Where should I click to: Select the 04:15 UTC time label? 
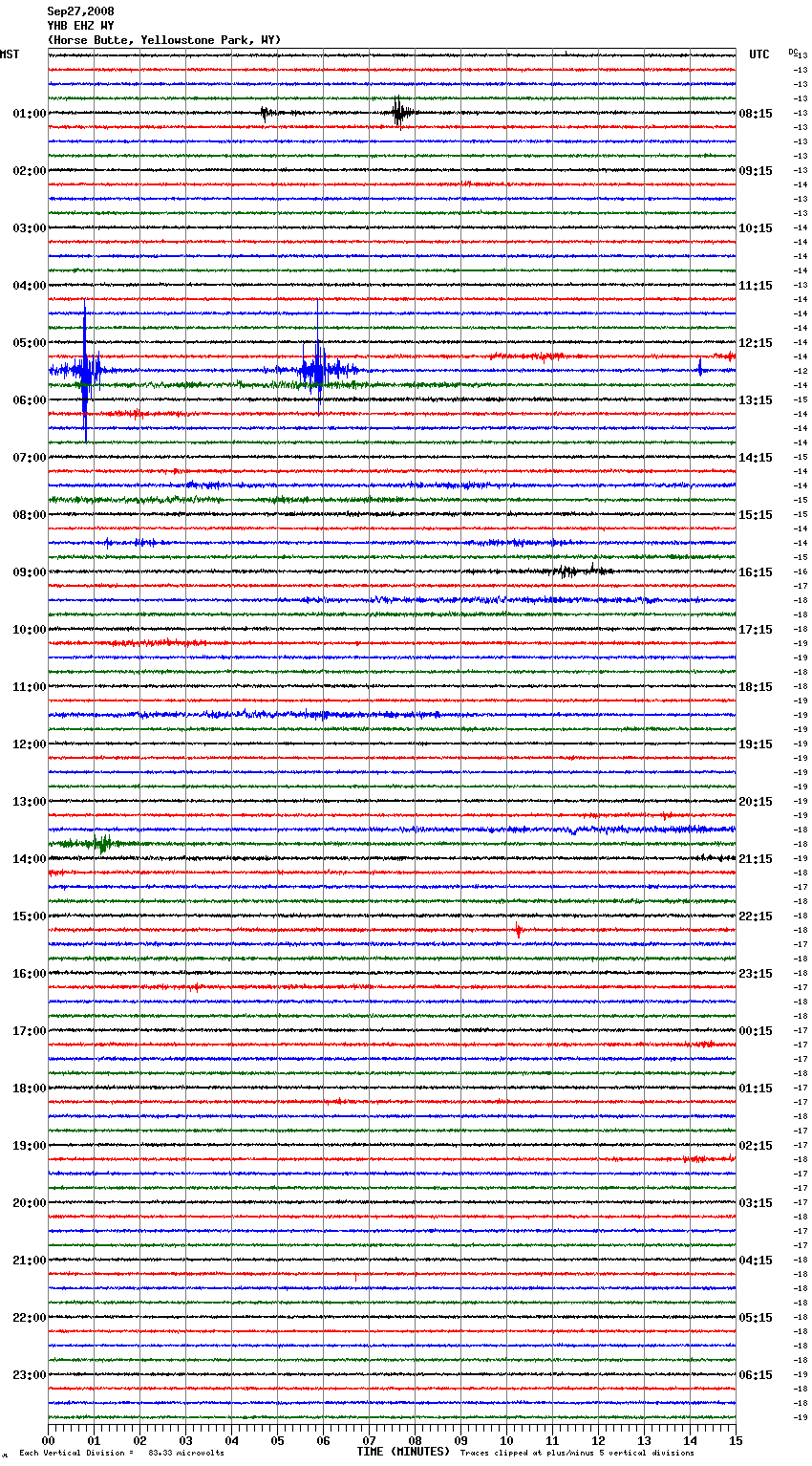756,1261
